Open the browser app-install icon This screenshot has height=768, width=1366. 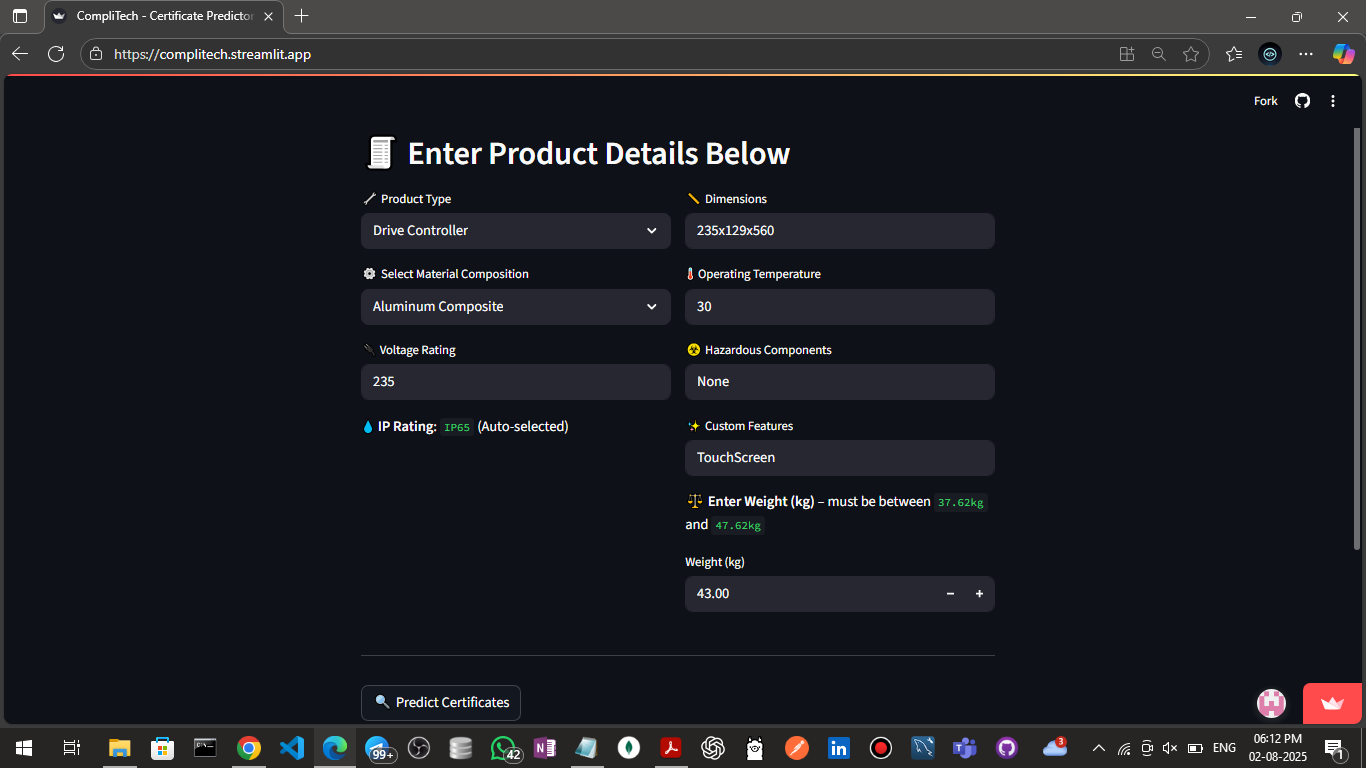(1127, 54)
